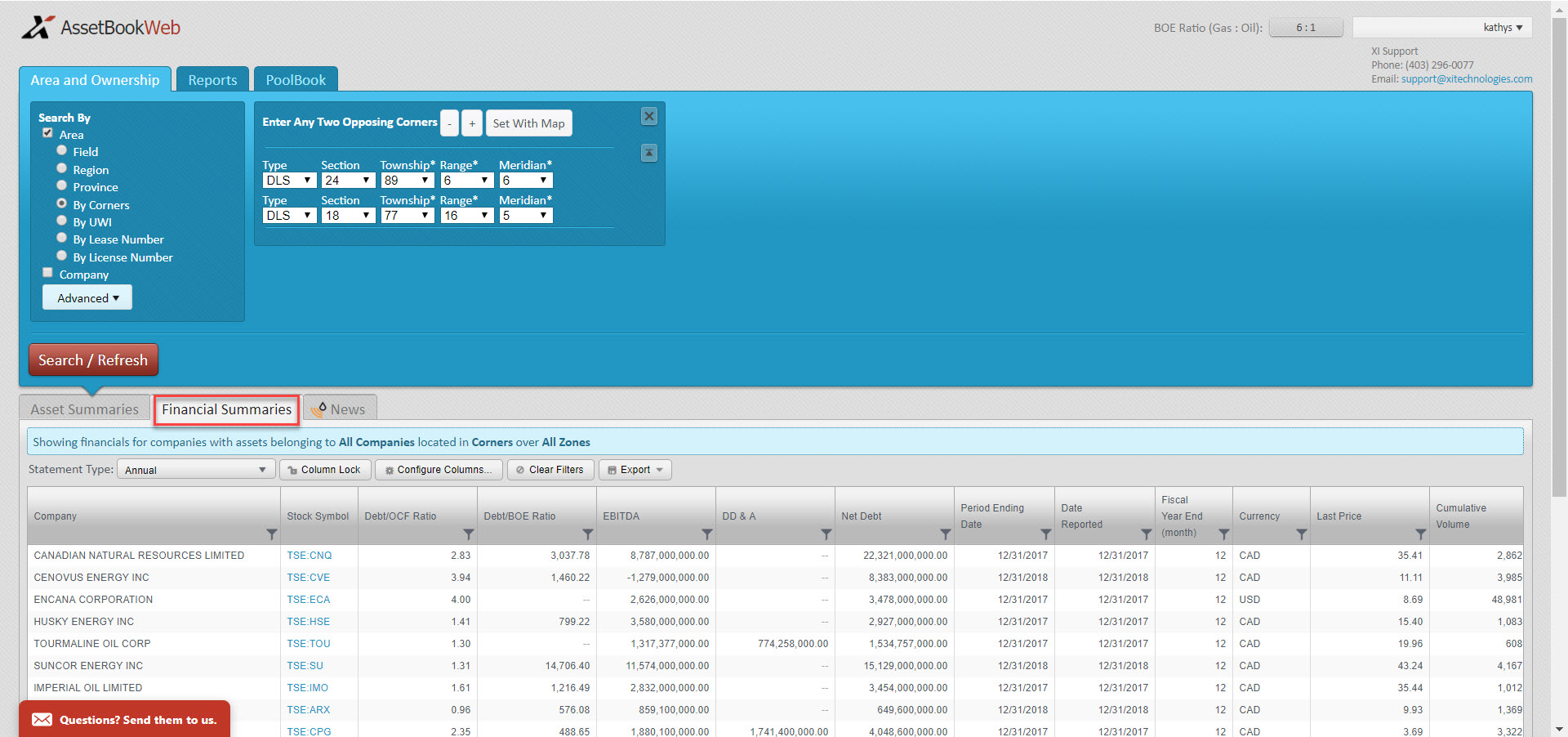Toggle the Company checkbox
1568x737 pixels.
click(47, 273)
